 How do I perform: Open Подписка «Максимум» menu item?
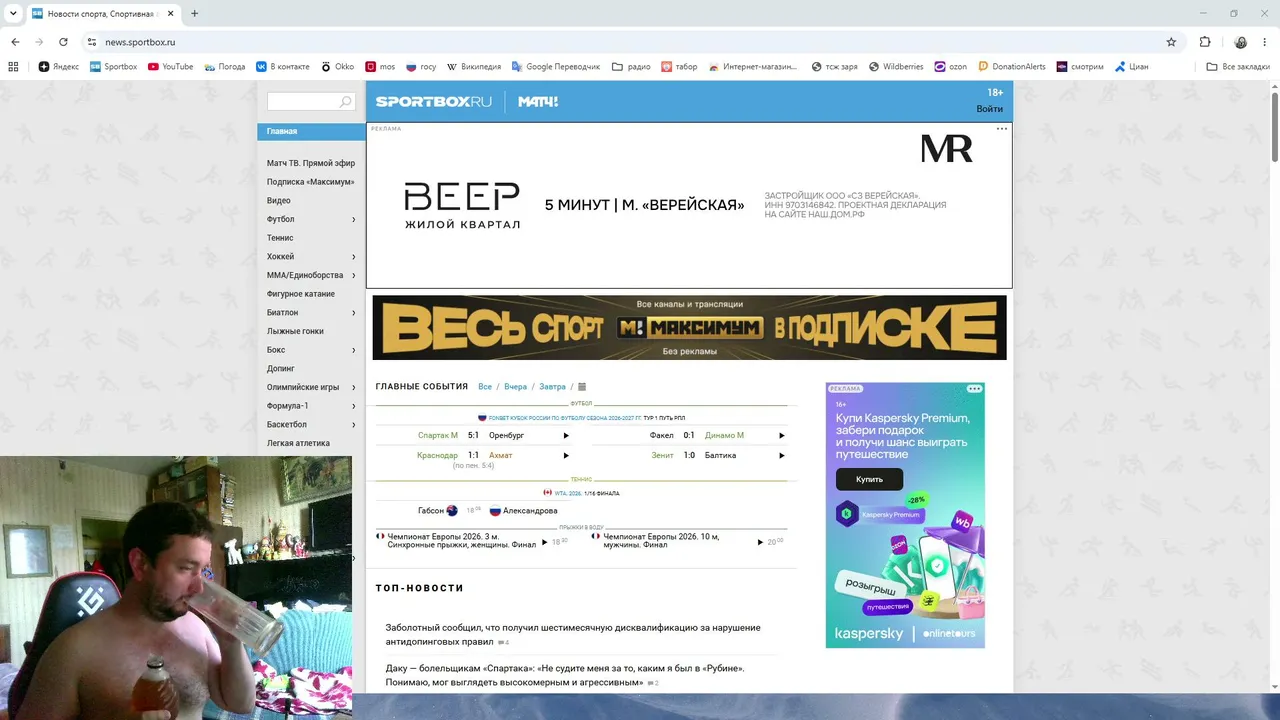(x=311, y=182)
